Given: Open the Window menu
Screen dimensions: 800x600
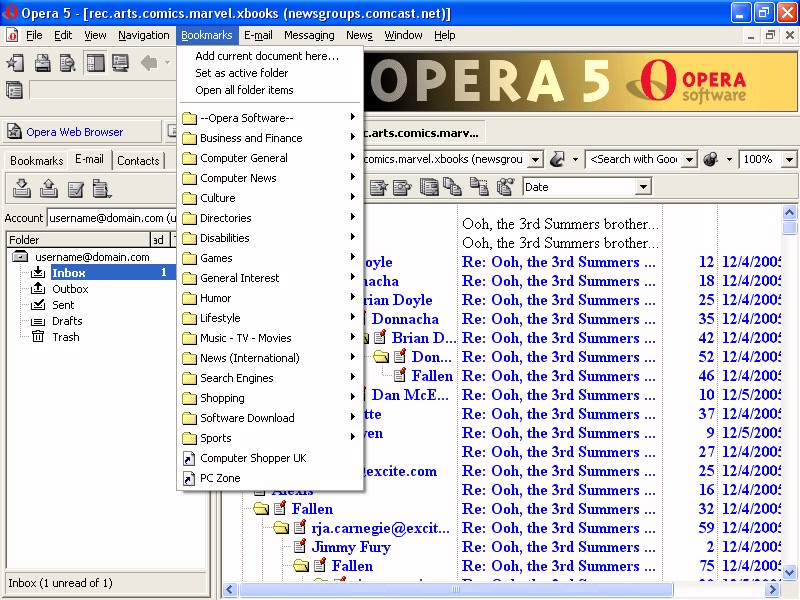Looking at the screenshot, I should 403,35.
